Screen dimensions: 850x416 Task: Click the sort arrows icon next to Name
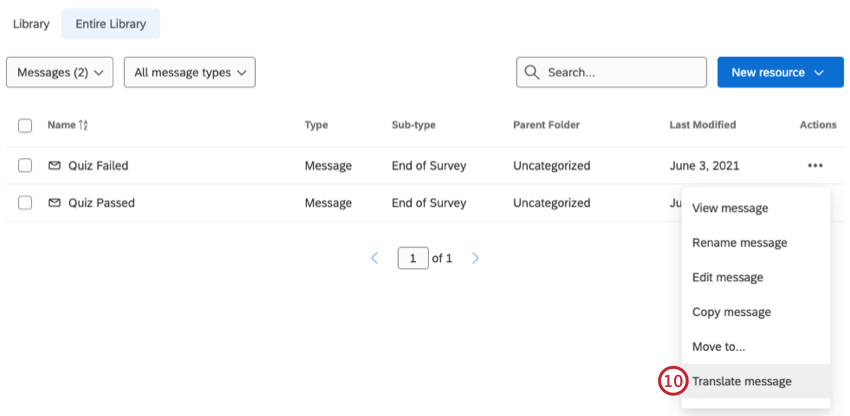84,125
